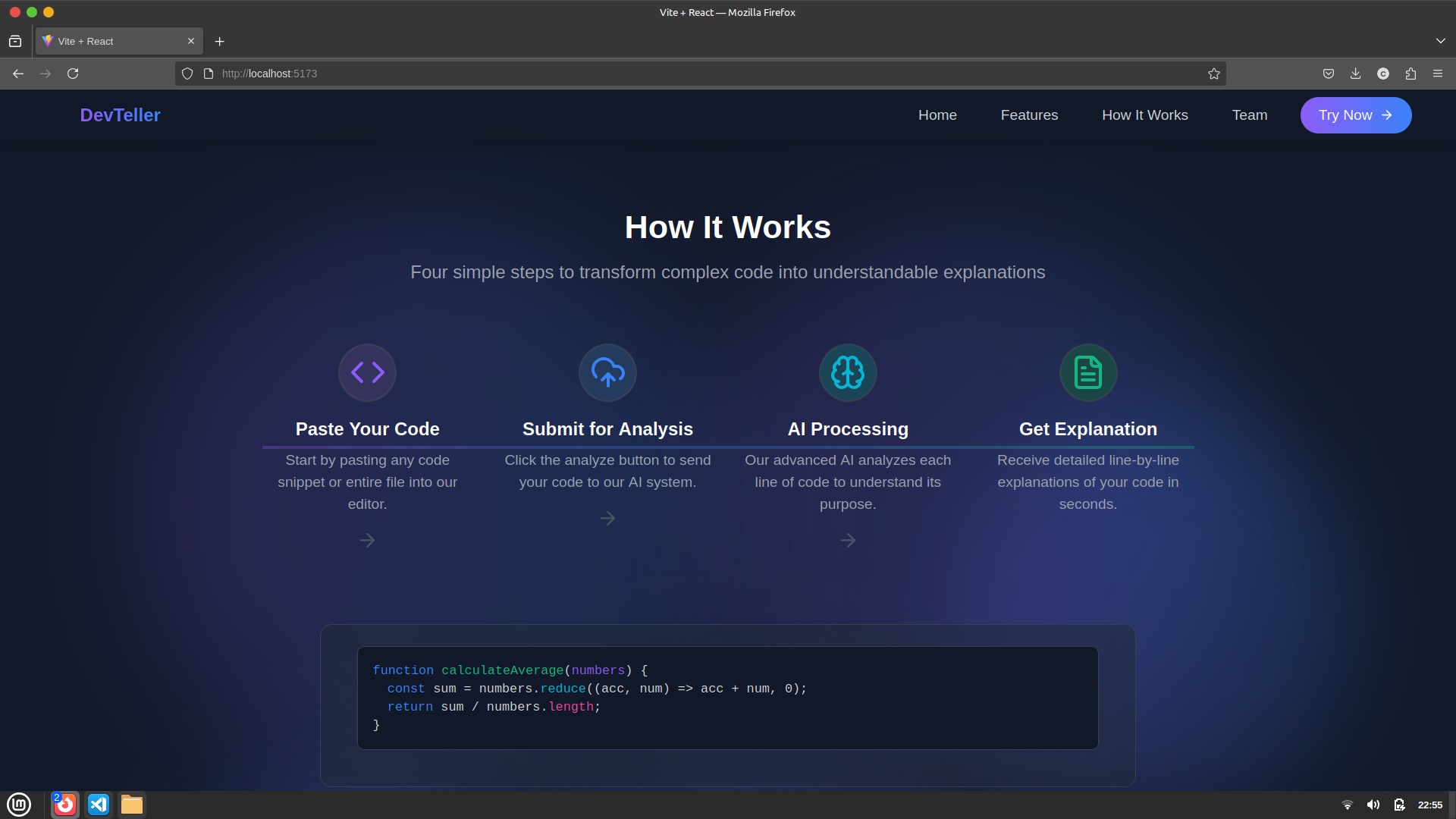This screenshot has height=819, width=1456.
Task: Click the How It Works nav link
Action: pos(1144,115)
